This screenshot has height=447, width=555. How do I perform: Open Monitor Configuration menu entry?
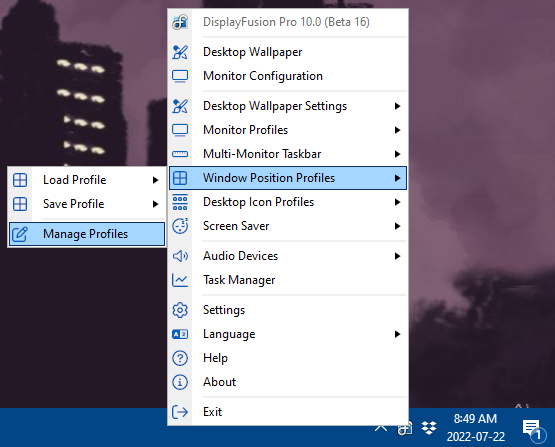click(288, 76)
